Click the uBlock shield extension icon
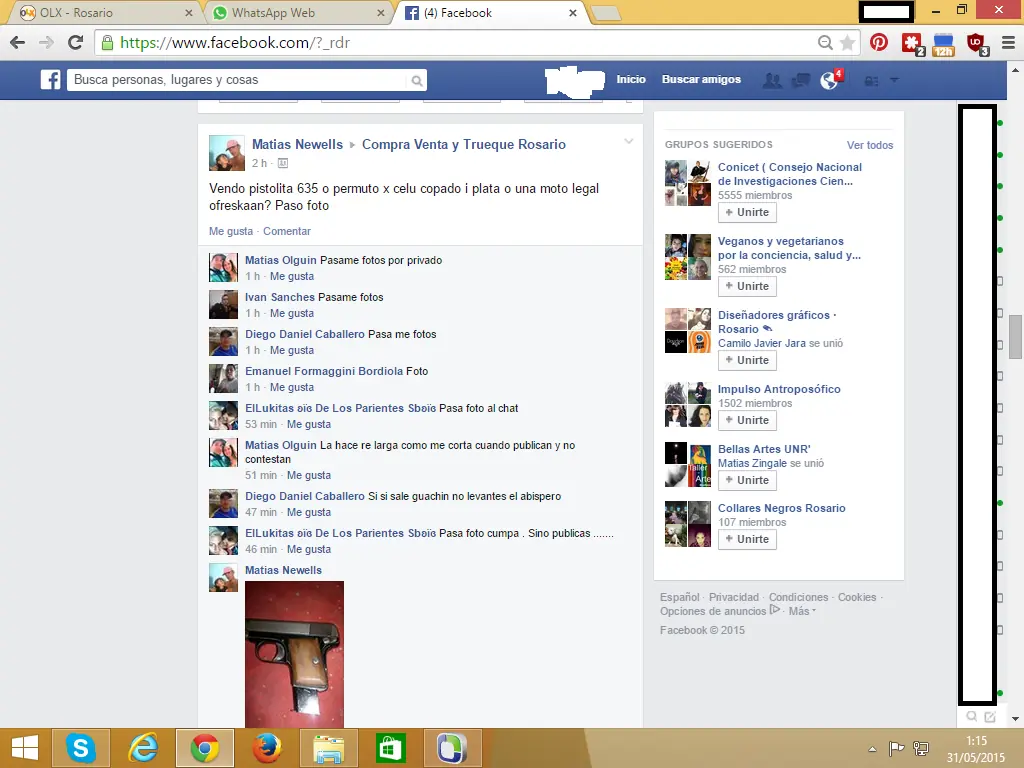The height and width of the screenshot is (768, 1024). tap(977, 44)
